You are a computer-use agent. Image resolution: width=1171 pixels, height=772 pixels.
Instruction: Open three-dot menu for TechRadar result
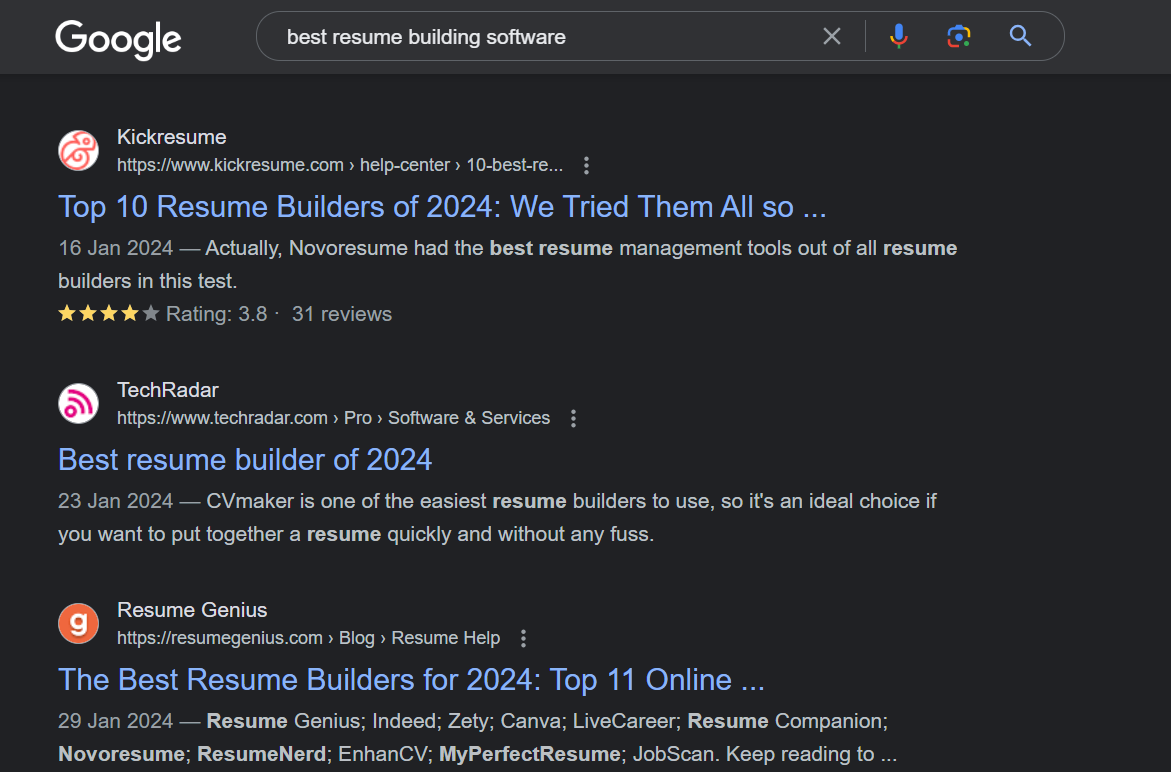(573, 419)
